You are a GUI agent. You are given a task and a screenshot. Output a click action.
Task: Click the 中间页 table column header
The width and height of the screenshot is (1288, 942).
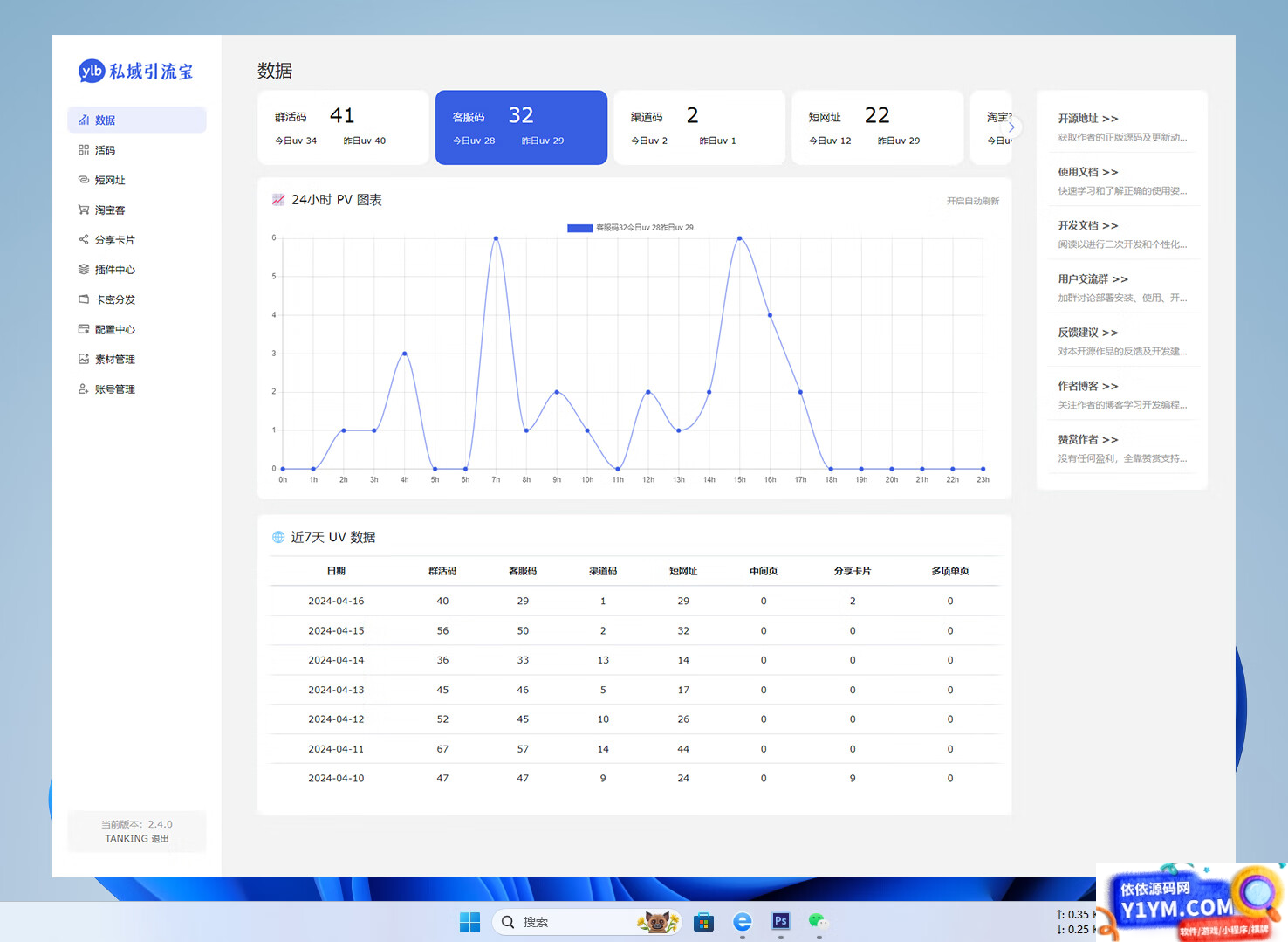pyautogui.click(x=764, y=571)
